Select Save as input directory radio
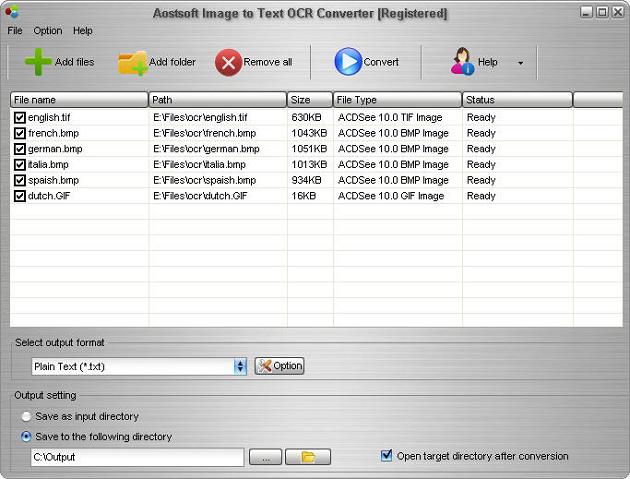 [x=26, y=417]
